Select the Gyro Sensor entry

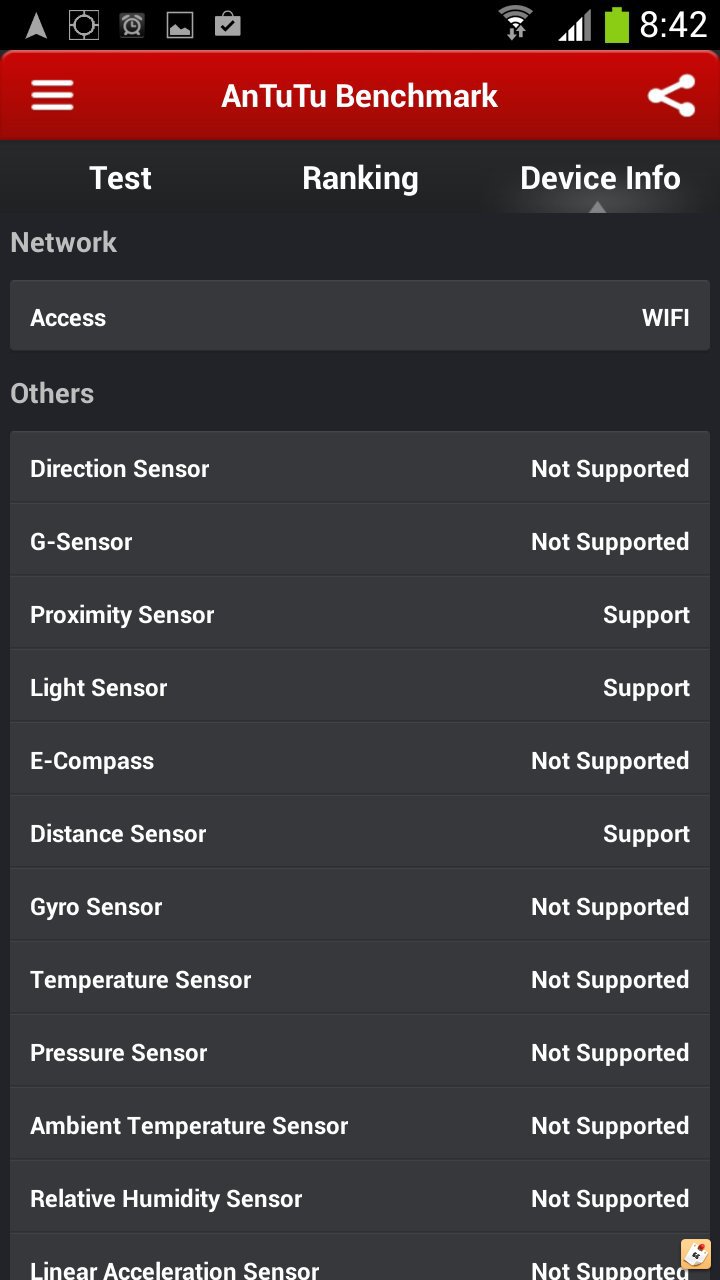[360, 906]
